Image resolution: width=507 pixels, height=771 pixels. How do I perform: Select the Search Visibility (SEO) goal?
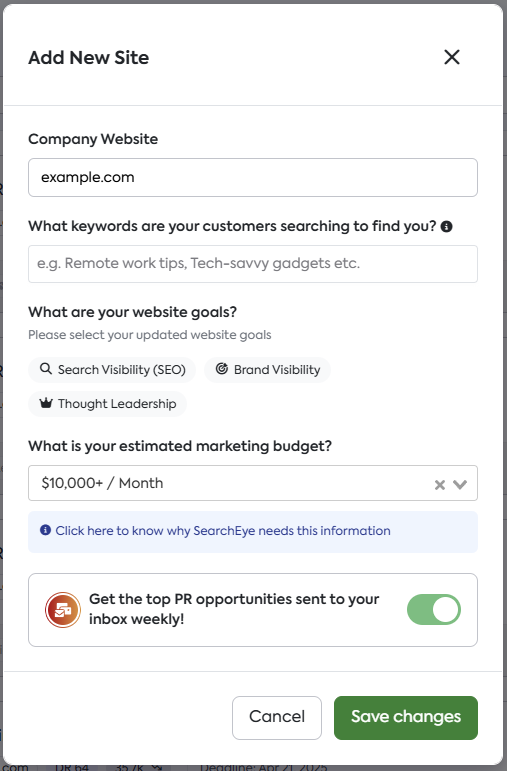click(x=112, y=370)
